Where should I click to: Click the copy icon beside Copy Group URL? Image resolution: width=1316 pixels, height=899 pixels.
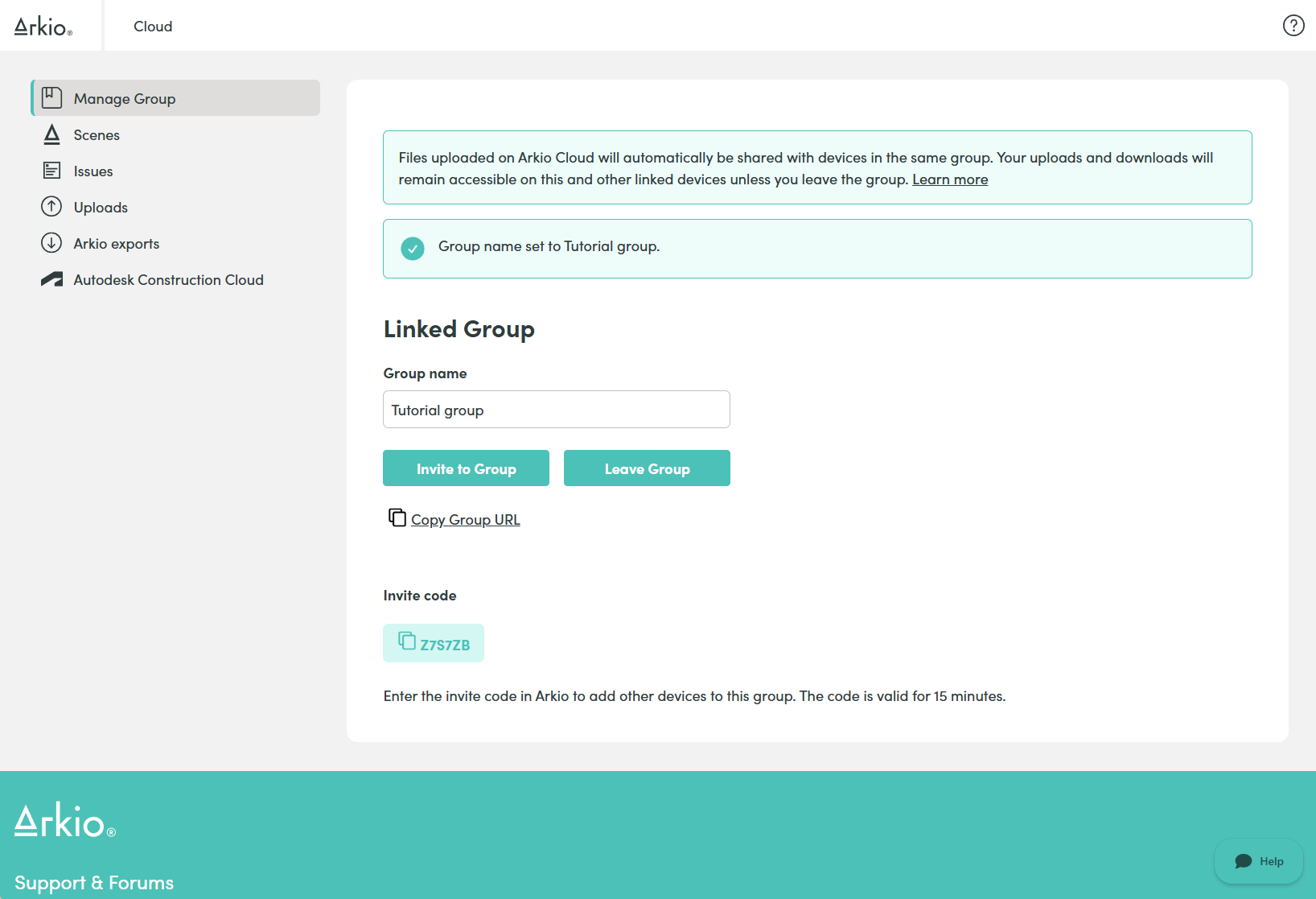pyautogui.click(x=397, y=518)
